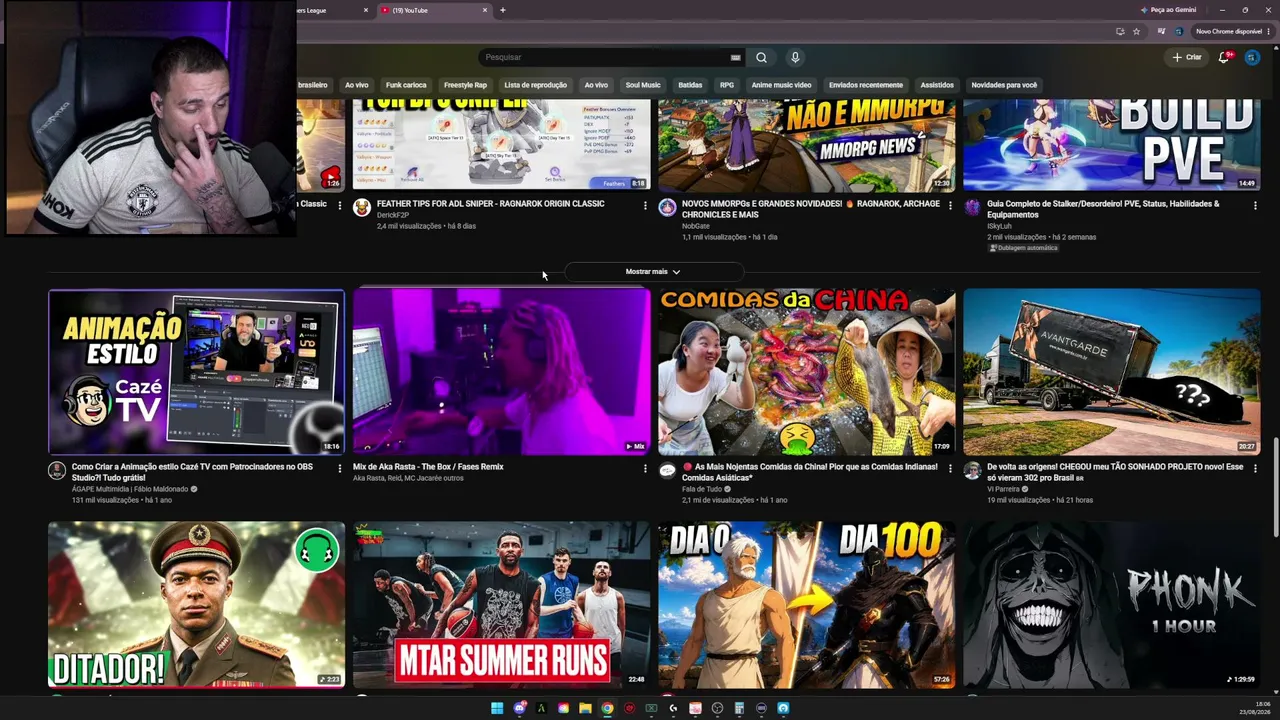The image size is (1280, 720).
Task: Play the Phonk 1 Hour thumbnail
Action: pyautogui.click(x=1111, y=605)
